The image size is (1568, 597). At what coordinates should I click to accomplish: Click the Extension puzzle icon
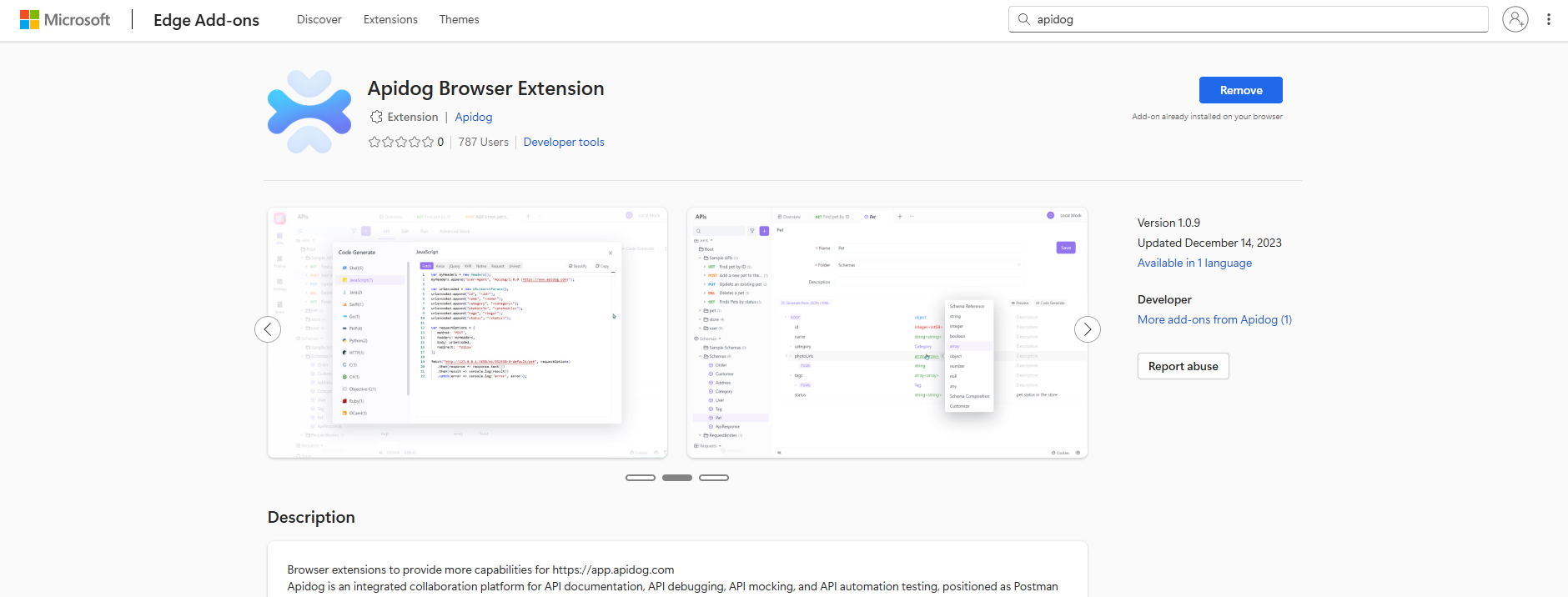(377, 117)
